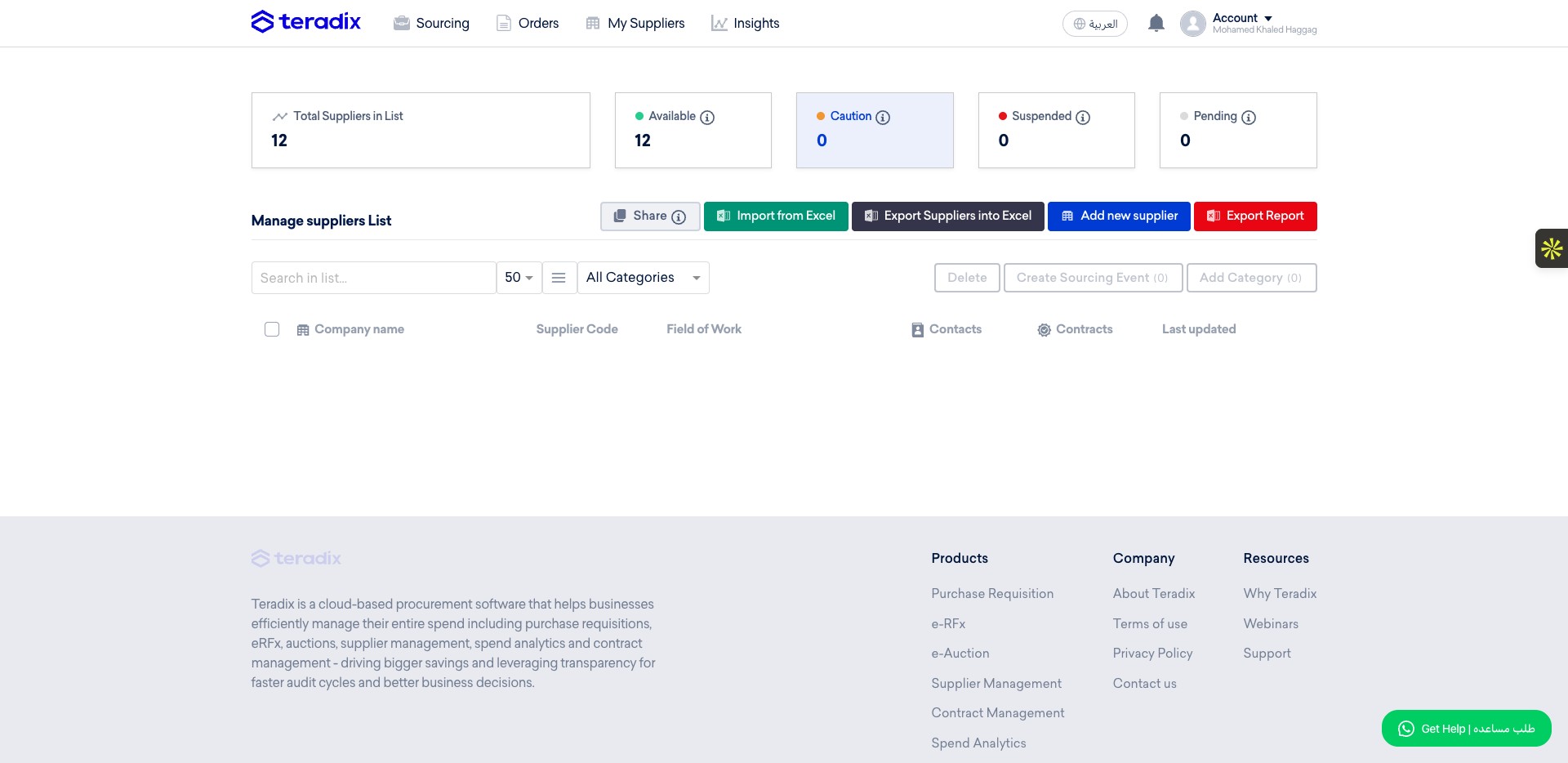
Task: Open the 50 per page dropdown
Action: (x=519, y=278)
